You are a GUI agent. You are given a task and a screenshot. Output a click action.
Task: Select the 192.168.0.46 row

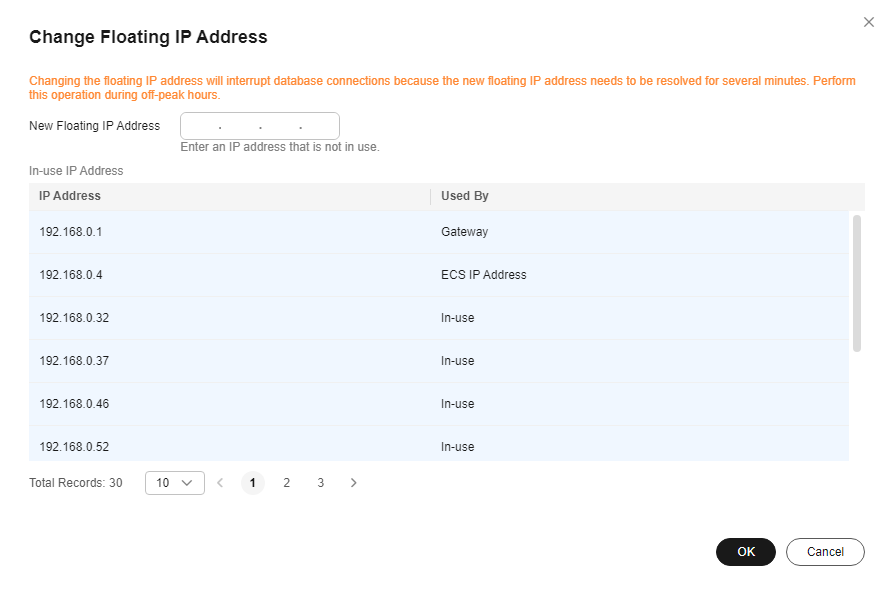point(439,405)
